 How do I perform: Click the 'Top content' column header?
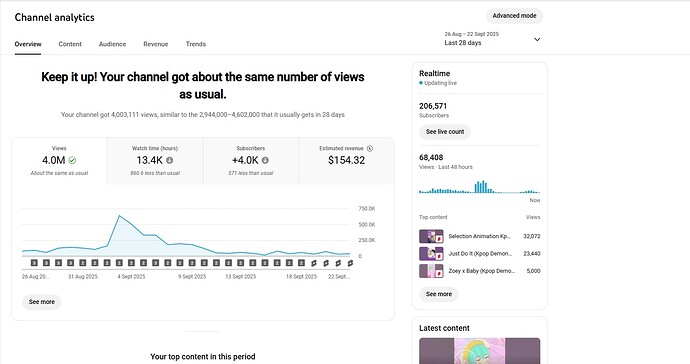(433, 217)
